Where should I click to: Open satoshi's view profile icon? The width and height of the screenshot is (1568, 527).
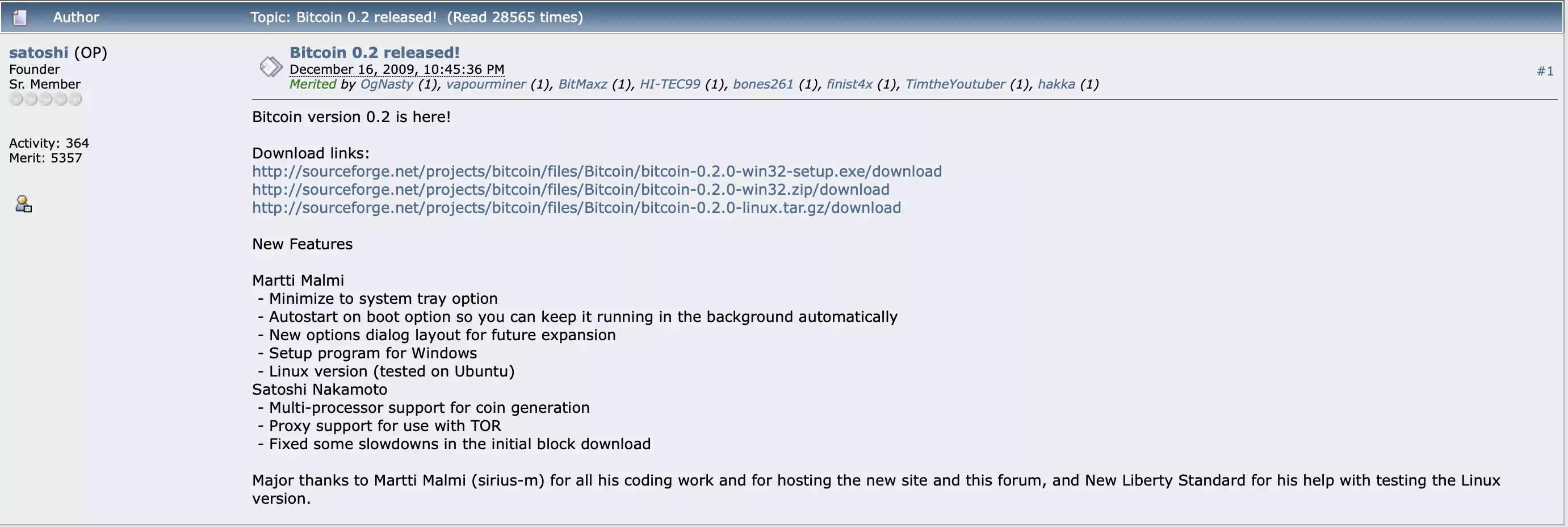[x=24, y=204]
